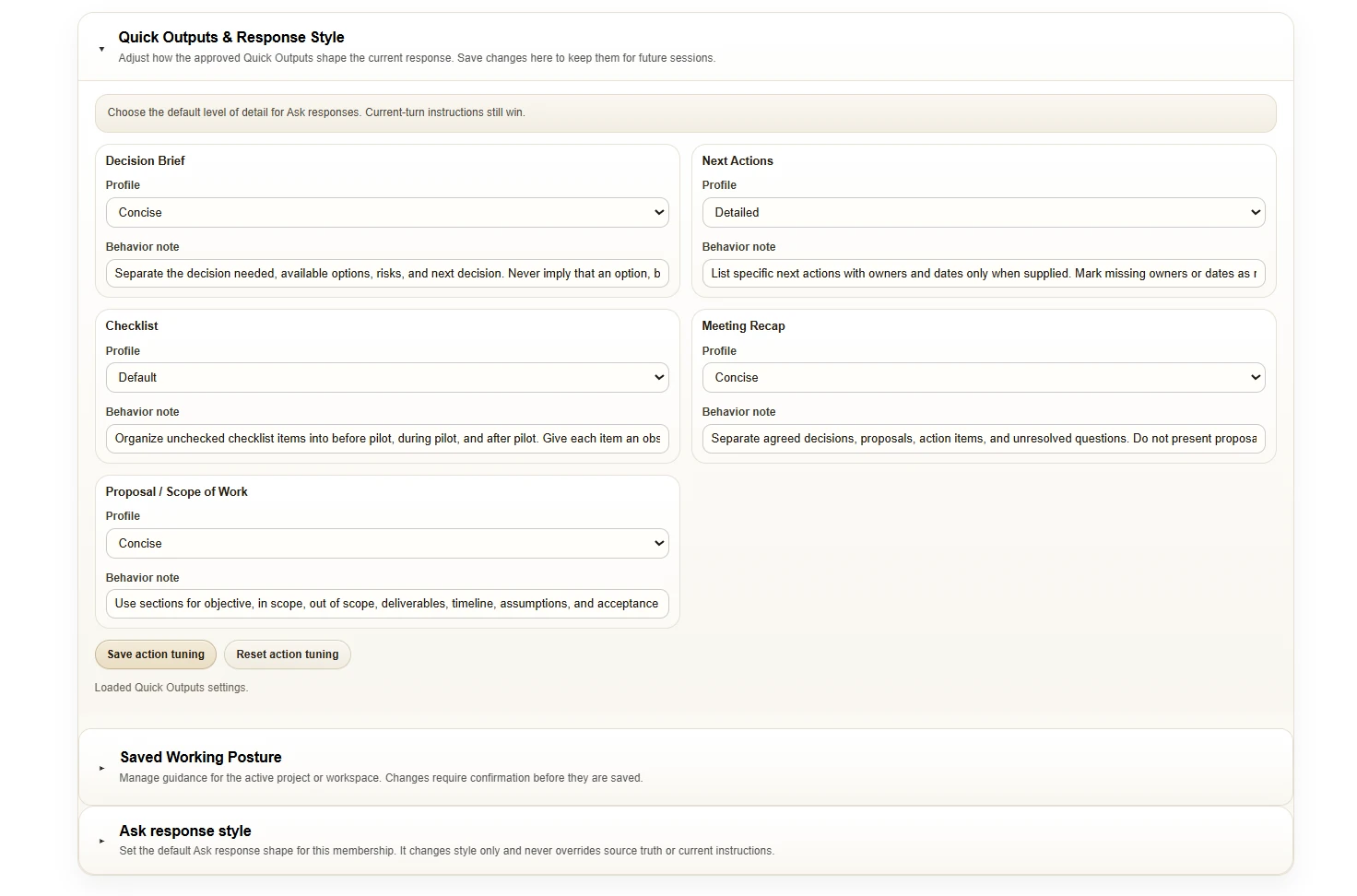Click the Next Actions card title

click(x=737, y=160)
